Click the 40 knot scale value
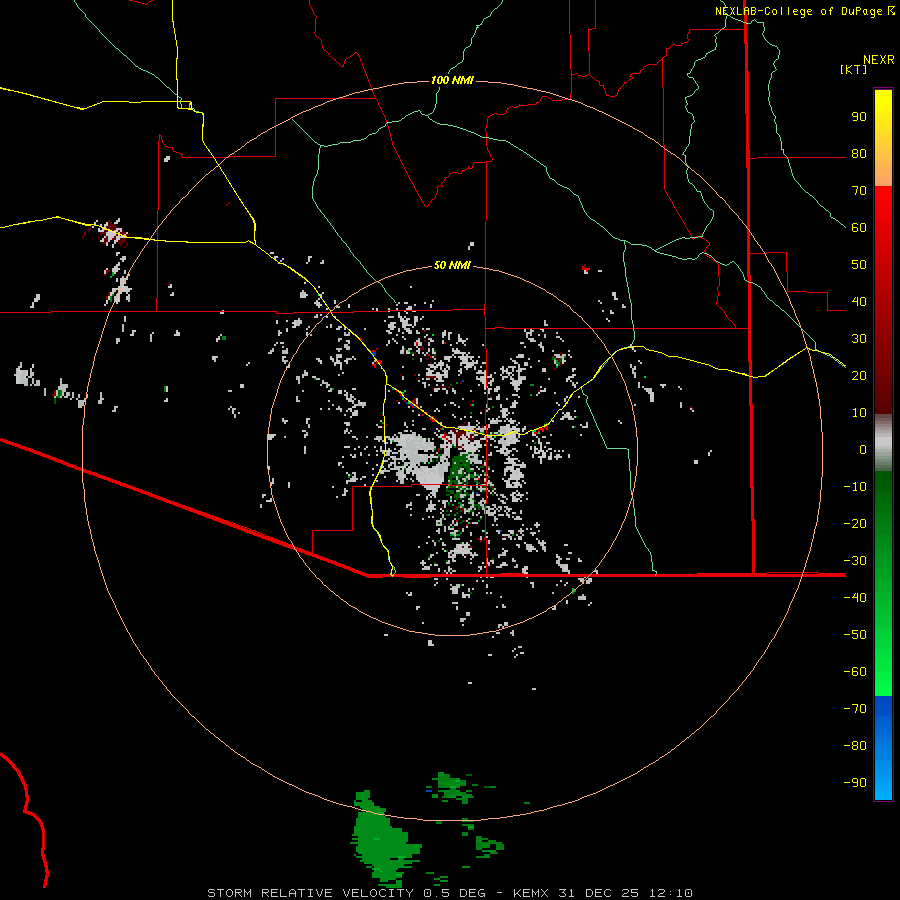 tap(859, 301)
